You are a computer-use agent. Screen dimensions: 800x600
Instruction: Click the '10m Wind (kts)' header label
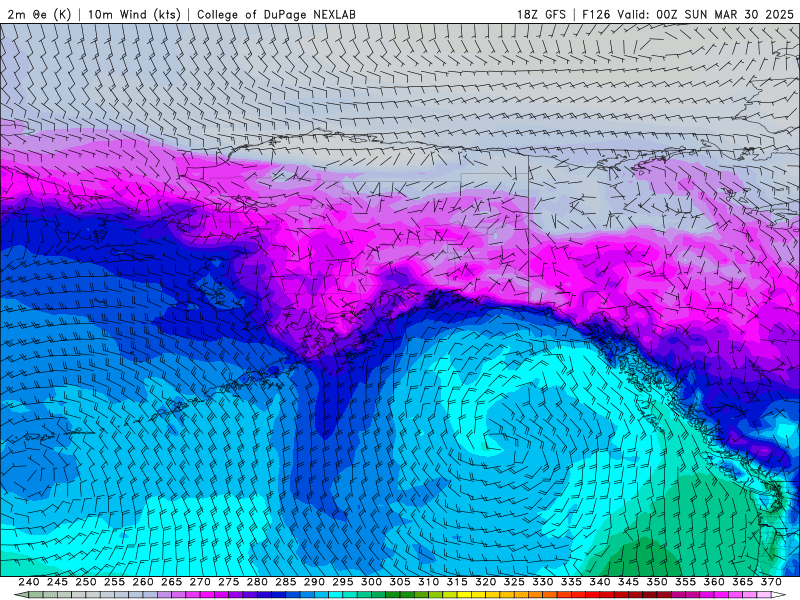pos(134,14)
